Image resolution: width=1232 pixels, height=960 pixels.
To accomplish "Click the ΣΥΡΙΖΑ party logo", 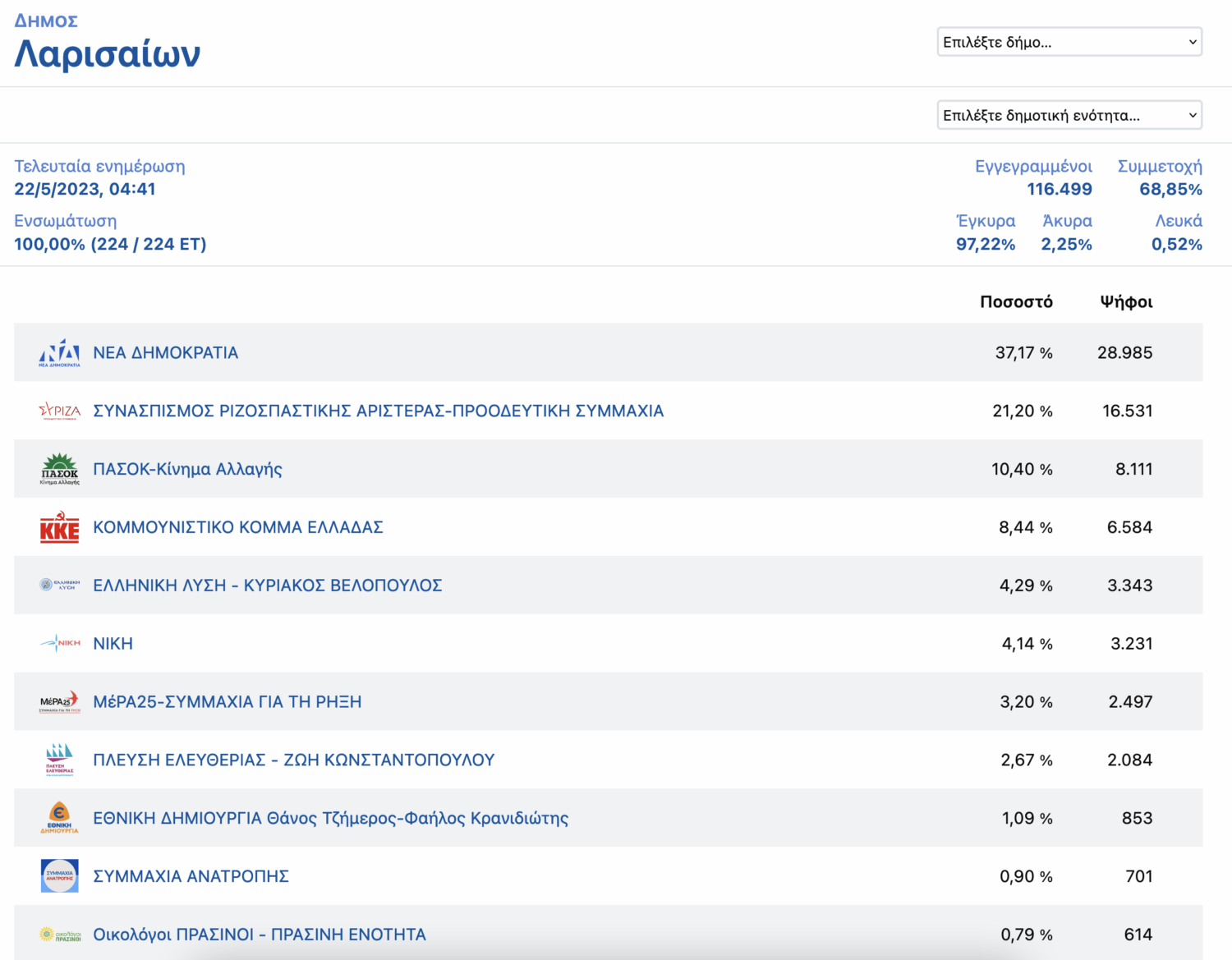I will click(x=60, y=411).
